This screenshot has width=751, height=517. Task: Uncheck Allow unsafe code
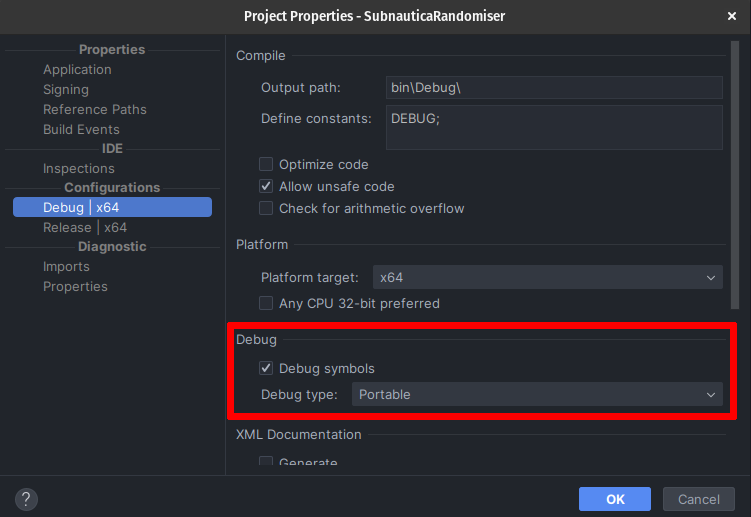pyautogui.click(x=266, y=186)
